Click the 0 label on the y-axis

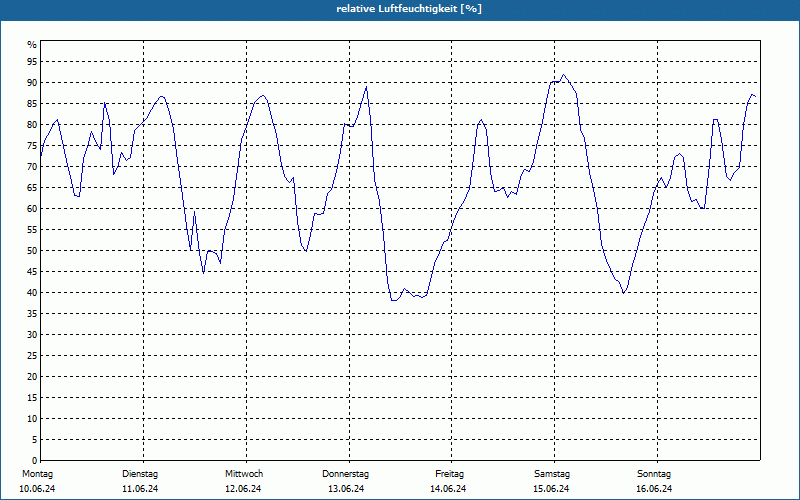coord(34,461)
